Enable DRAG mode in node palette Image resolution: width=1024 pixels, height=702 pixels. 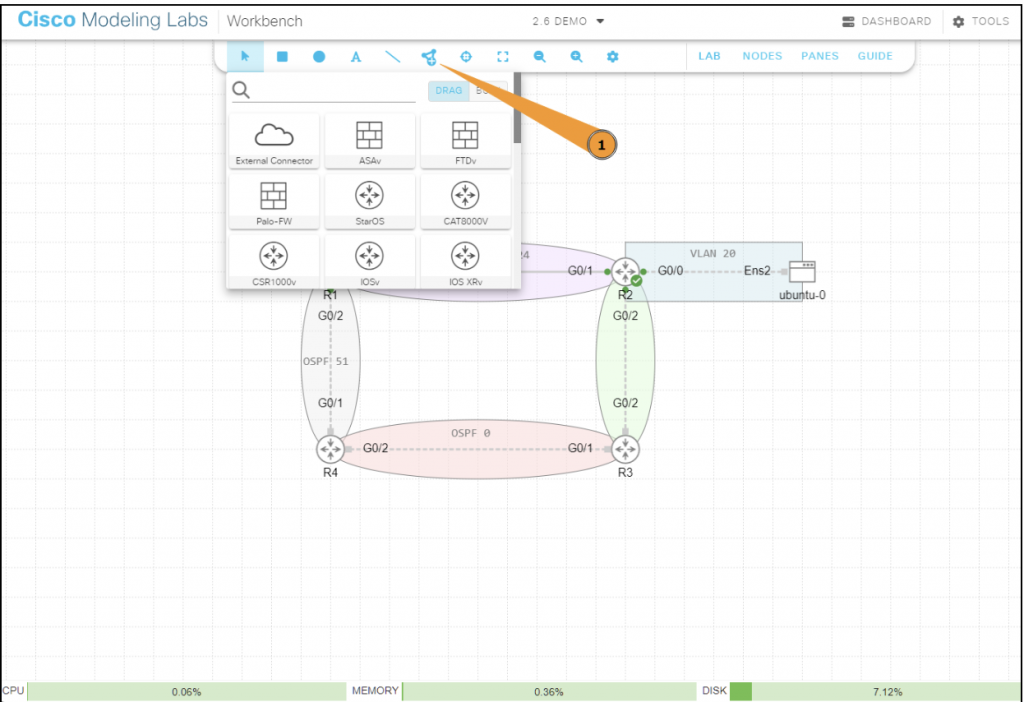point(449,91)
